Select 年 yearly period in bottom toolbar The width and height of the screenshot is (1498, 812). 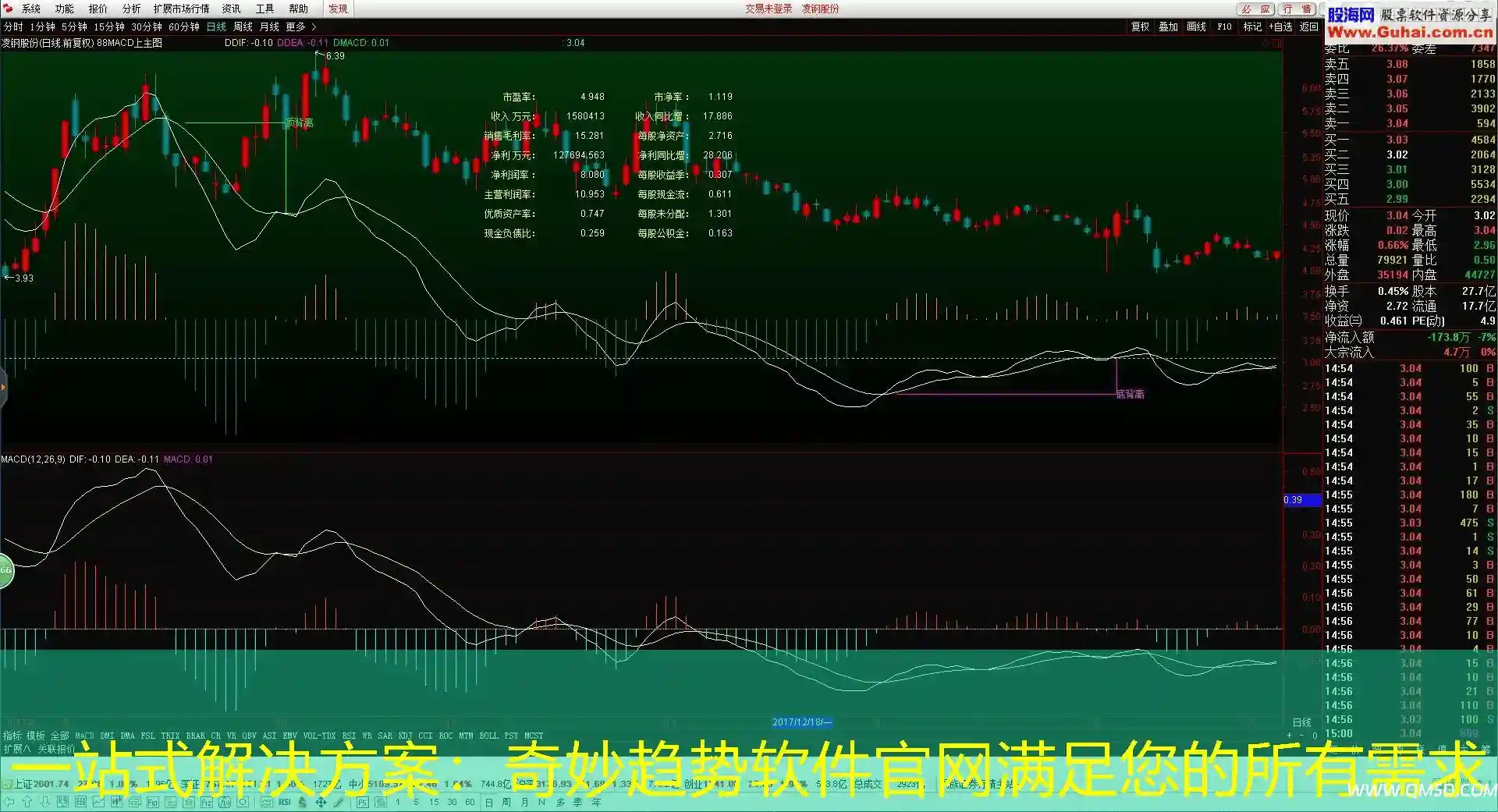pos(596,802)
